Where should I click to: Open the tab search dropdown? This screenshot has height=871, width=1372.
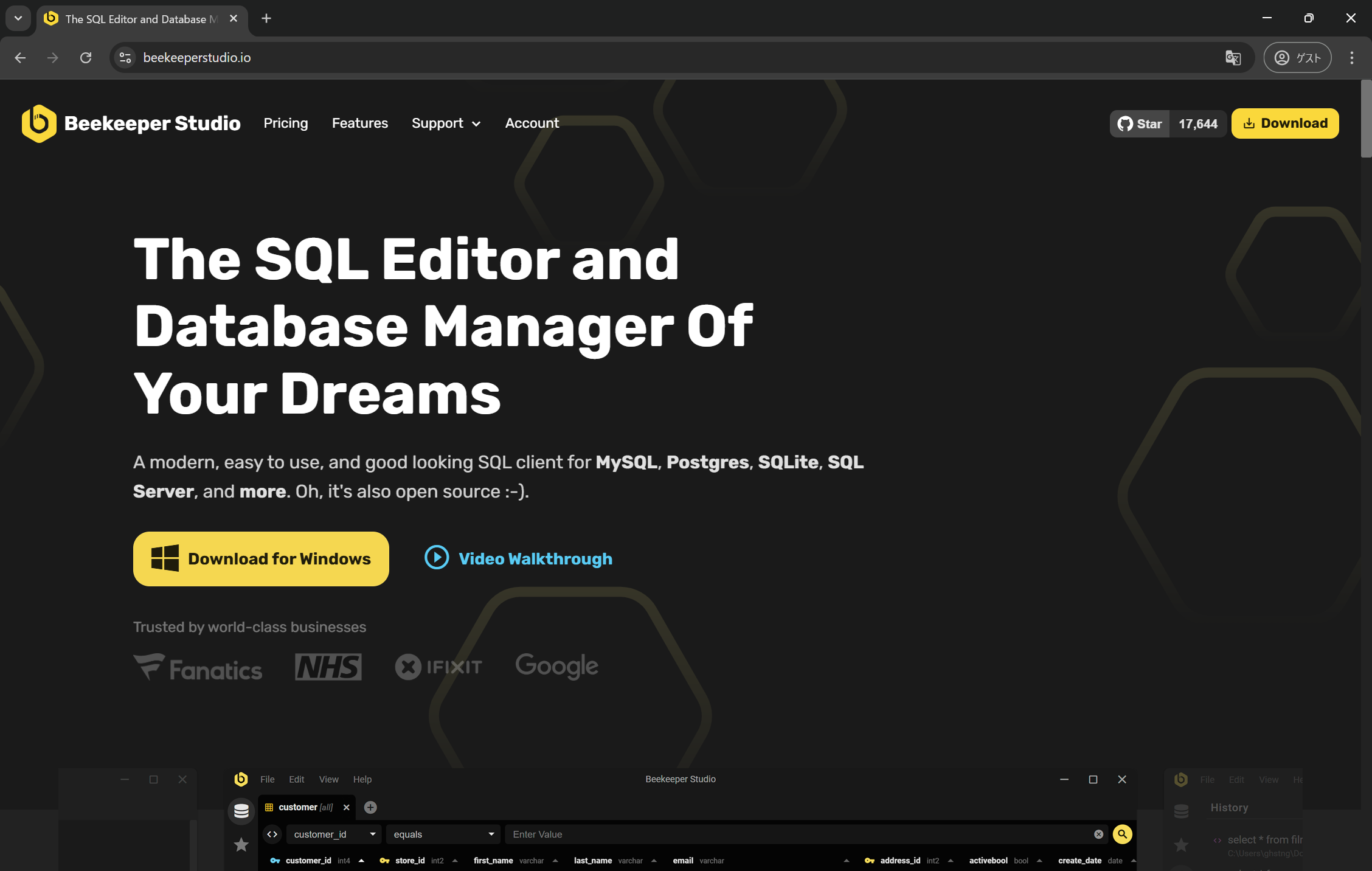(18, 18)
